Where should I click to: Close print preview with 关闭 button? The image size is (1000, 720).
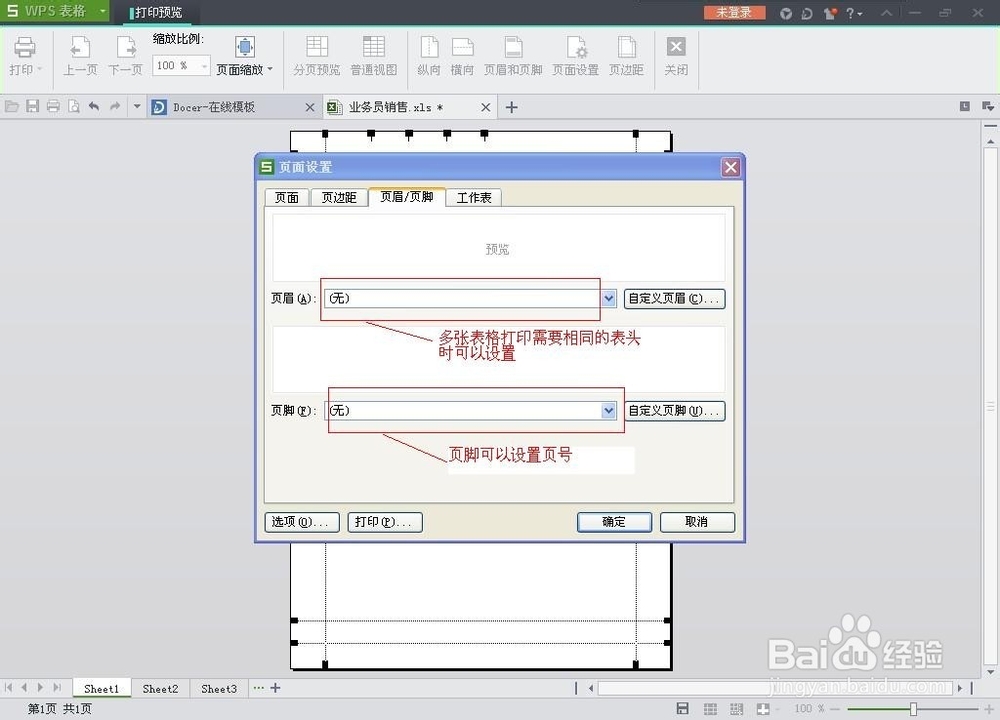point(676,57)
